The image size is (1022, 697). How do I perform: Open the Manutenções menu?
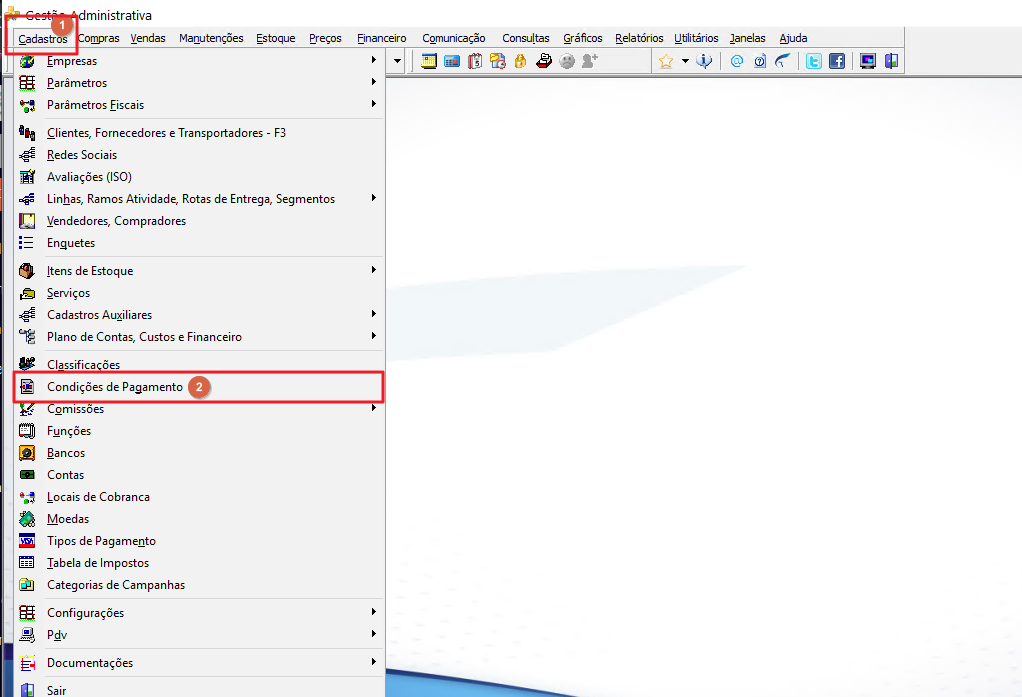[211, 38]
